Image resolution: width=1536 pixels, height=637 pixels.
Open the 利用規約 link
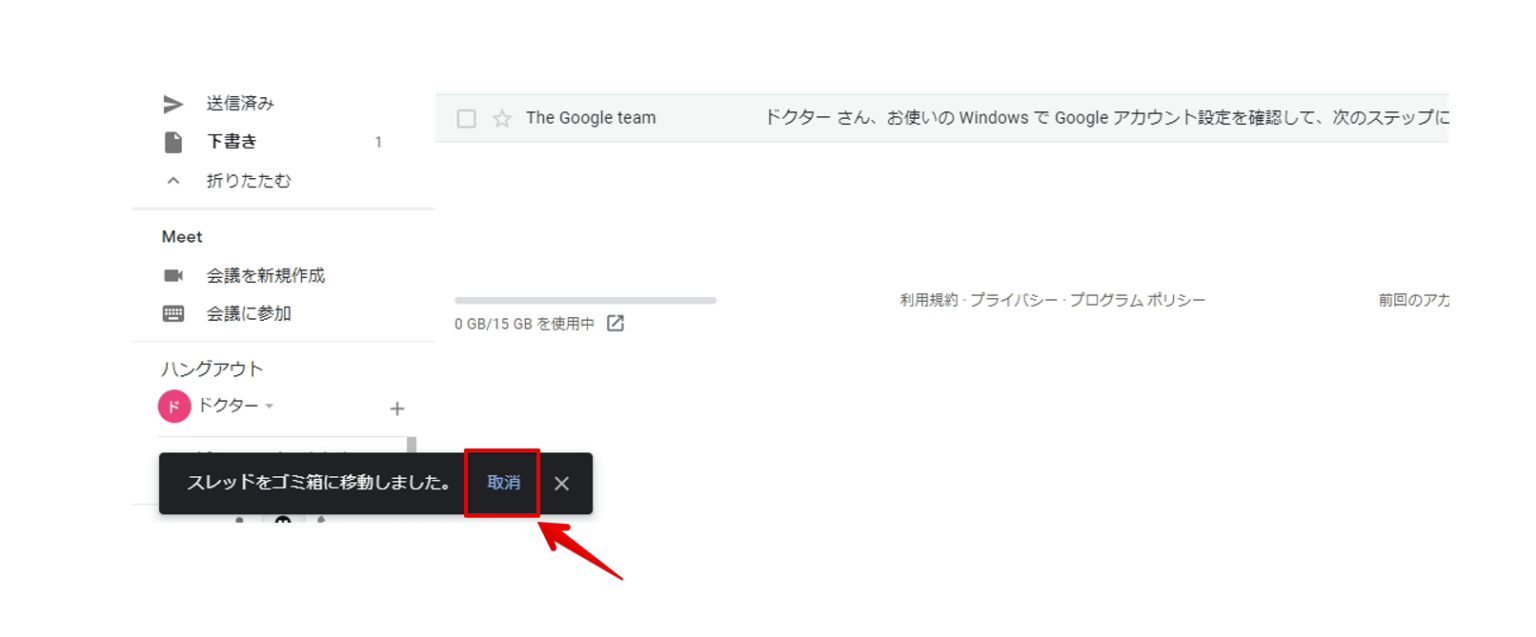click(x=928, y=300)
